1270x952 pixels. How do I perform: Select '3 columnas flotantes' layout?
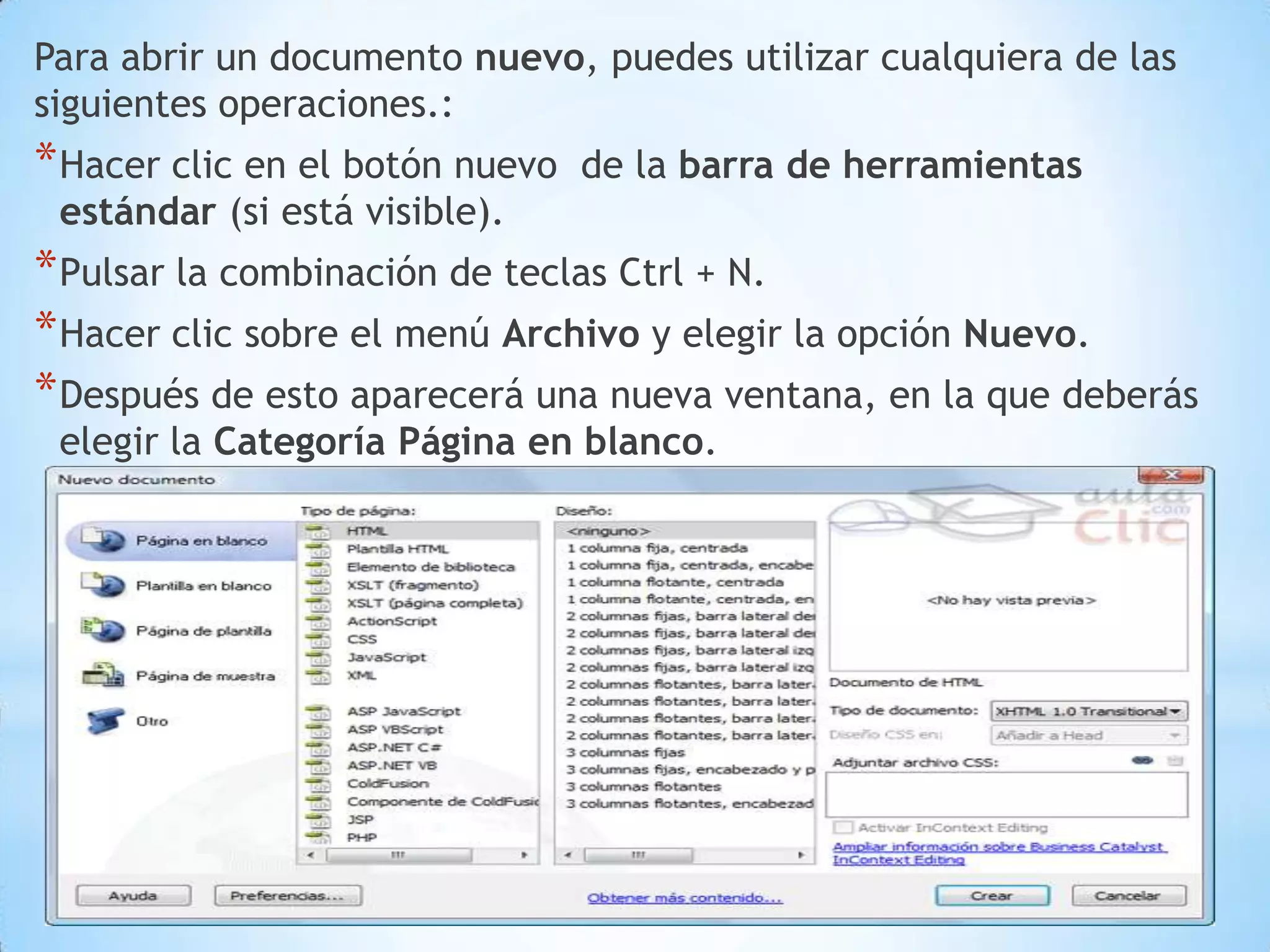[643, 787]
